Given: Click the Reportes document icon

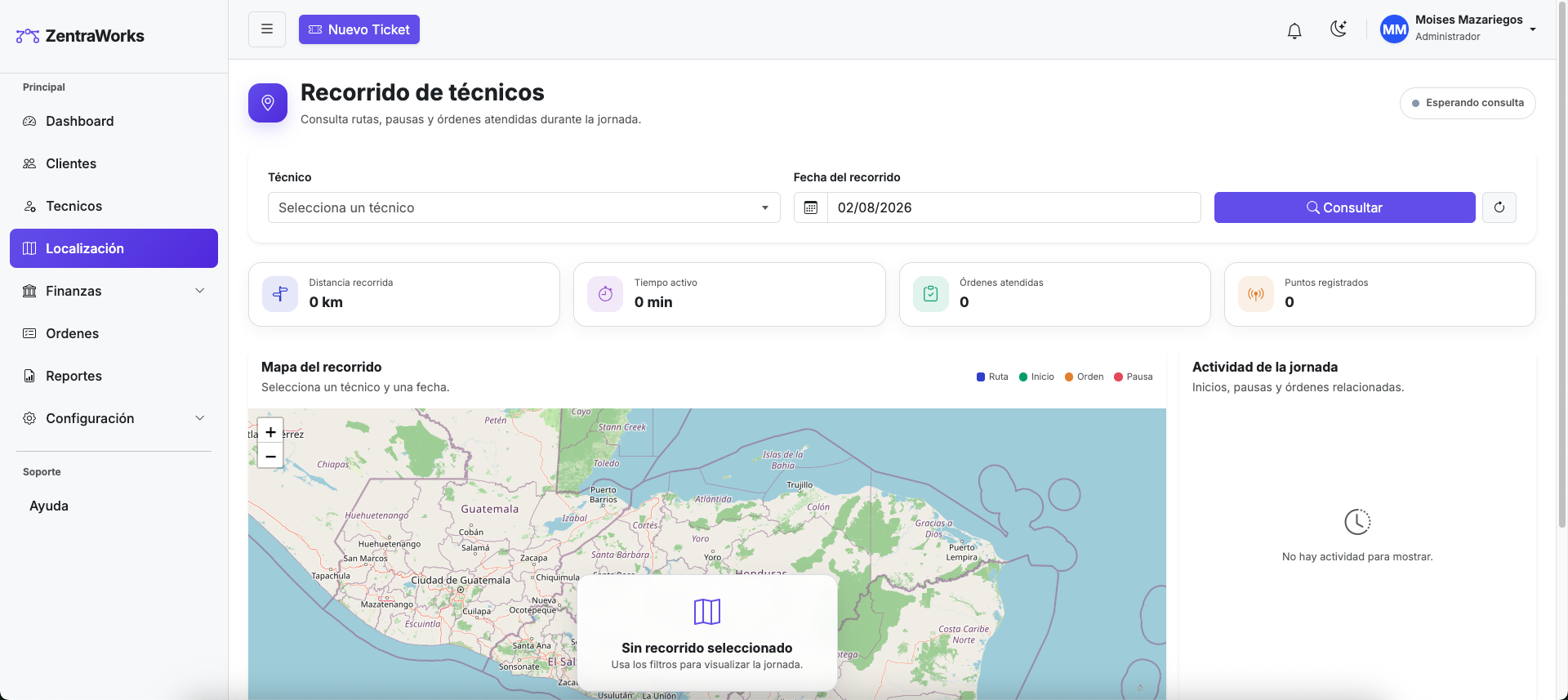Looking at the screenshot, I should (29, 376).
